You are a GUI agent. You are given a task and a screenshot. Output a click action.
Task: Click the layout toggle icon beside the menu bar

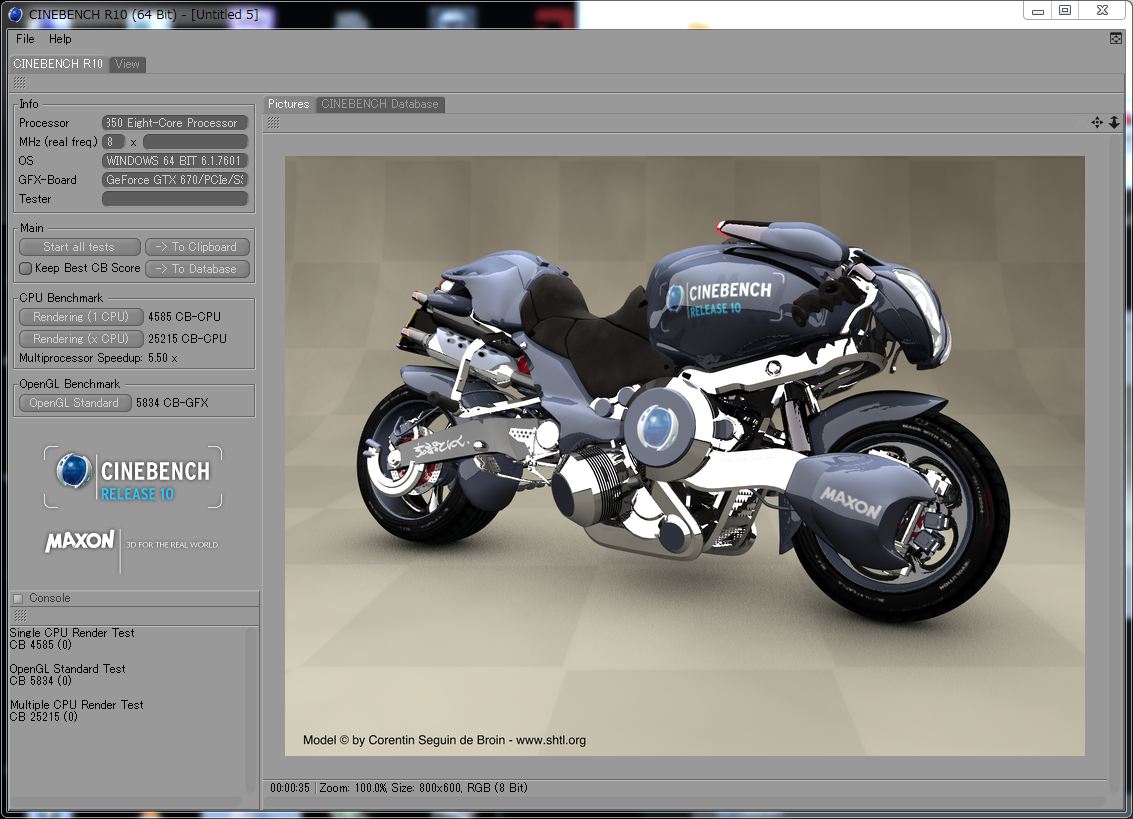point(1116,38)
